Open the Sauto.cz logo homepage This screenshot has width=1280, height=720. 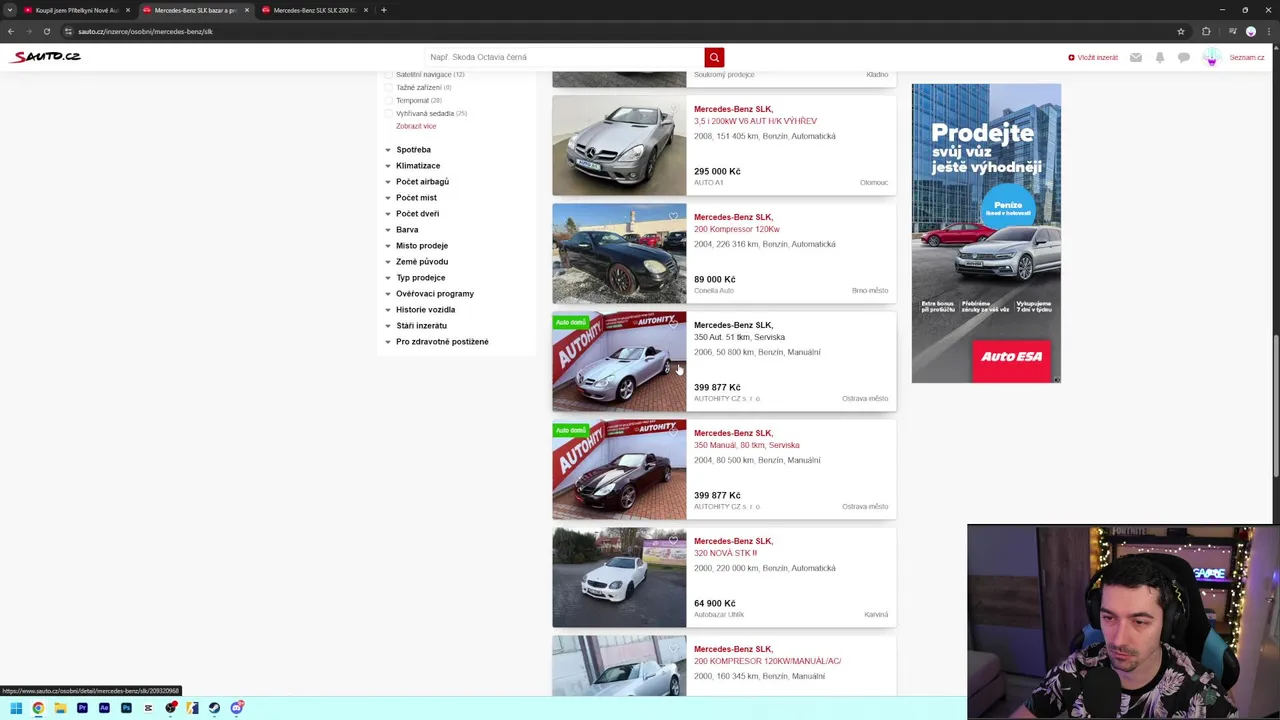(46, 57)
